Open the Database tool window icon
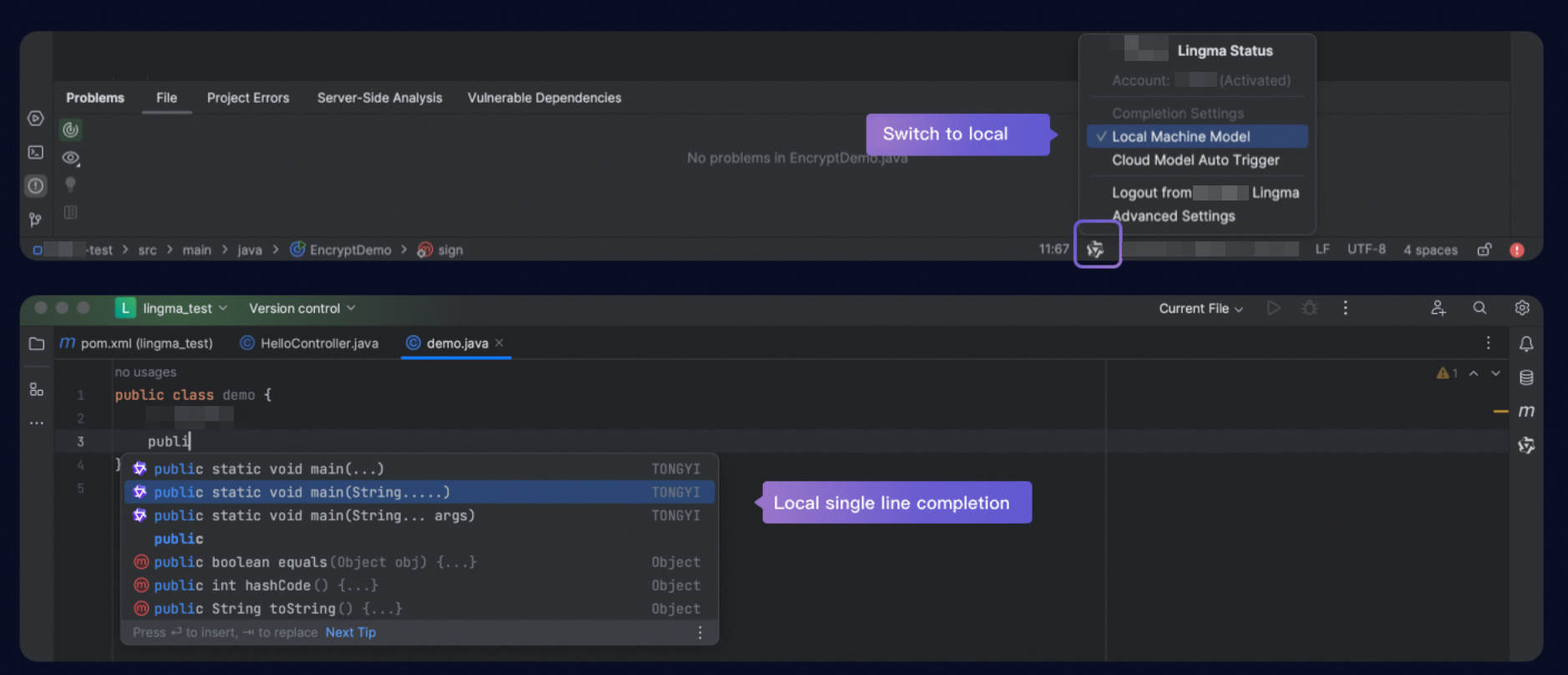1568x675 pixels. pos(1526,378)
